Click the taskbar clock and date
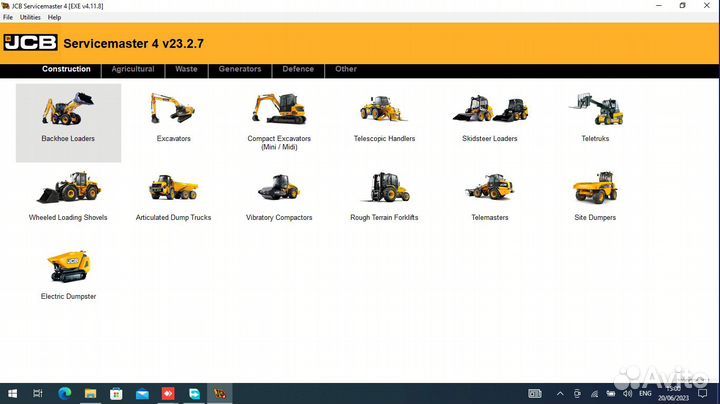 click(673, 394)
